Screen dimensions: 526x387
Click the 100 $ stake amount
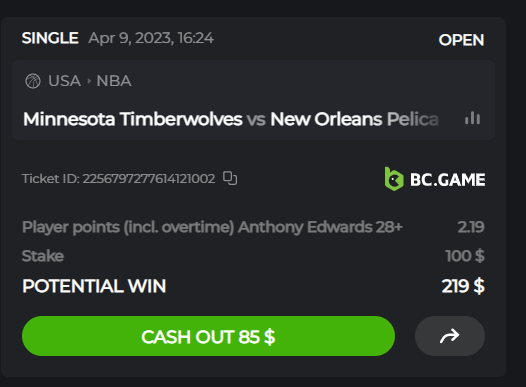coord(465,256)
